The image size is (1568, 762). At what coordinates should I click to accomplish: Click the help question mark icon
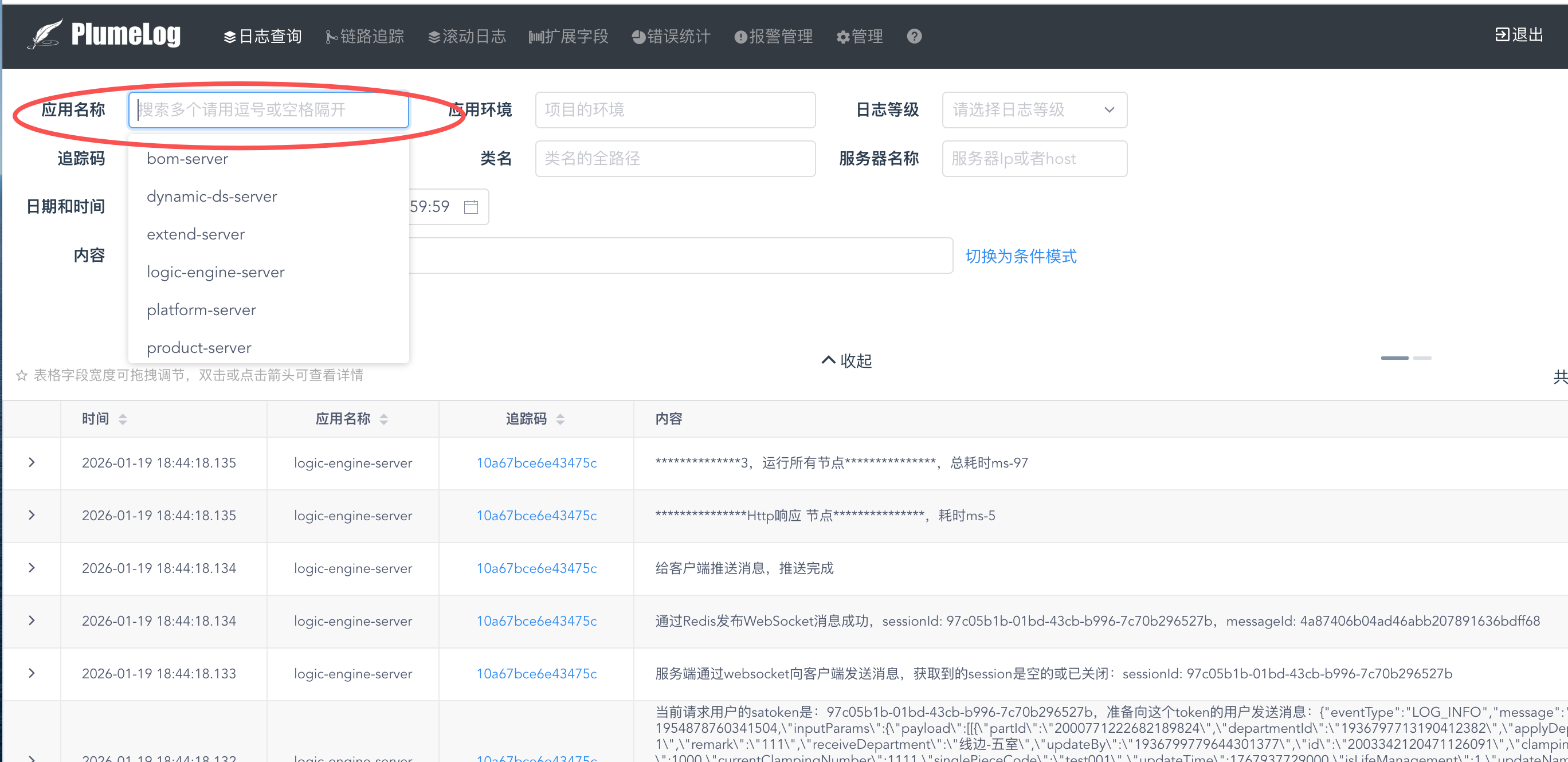click(914, 37)
